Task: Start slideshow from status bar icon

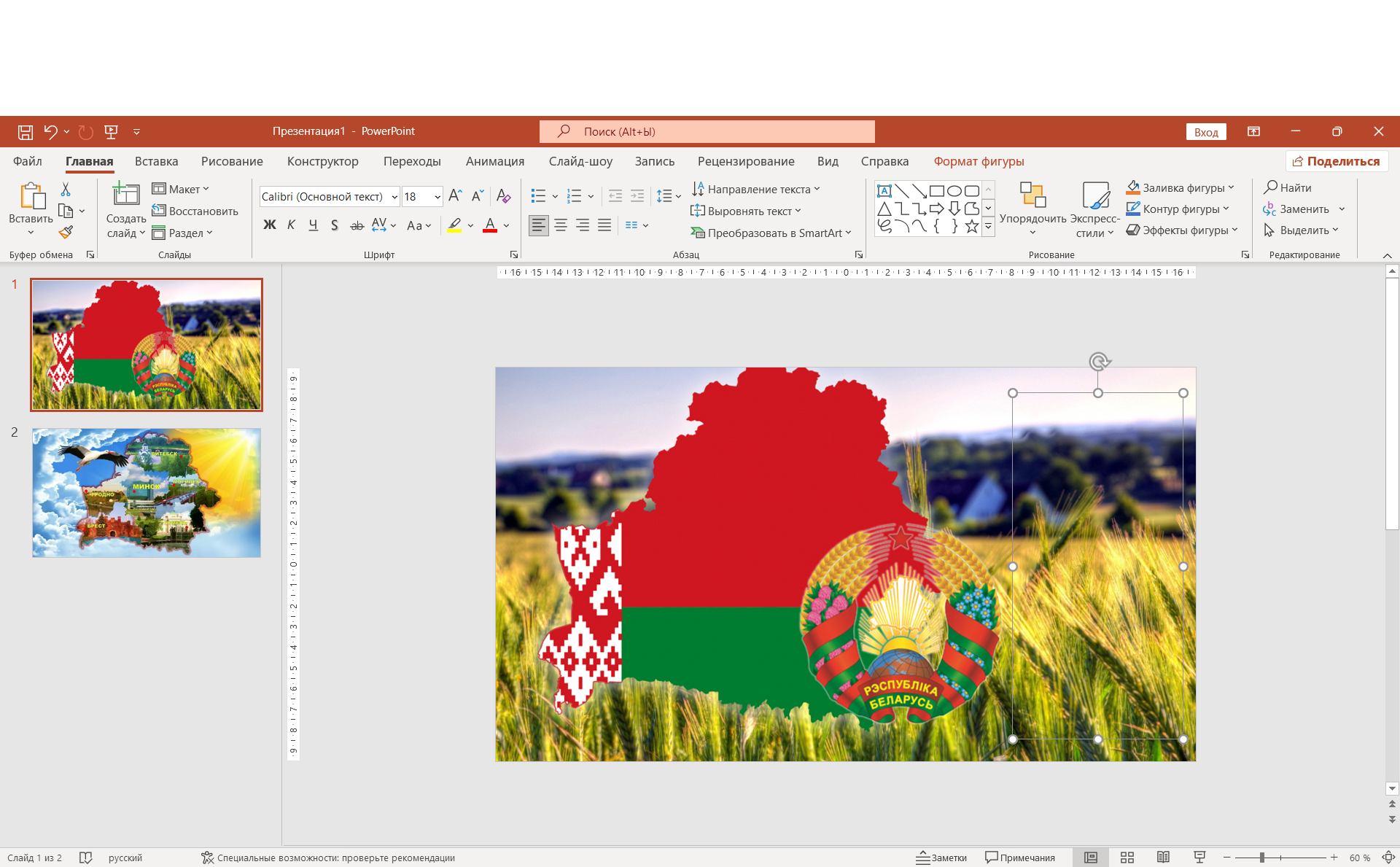Action: [1199, 858]
